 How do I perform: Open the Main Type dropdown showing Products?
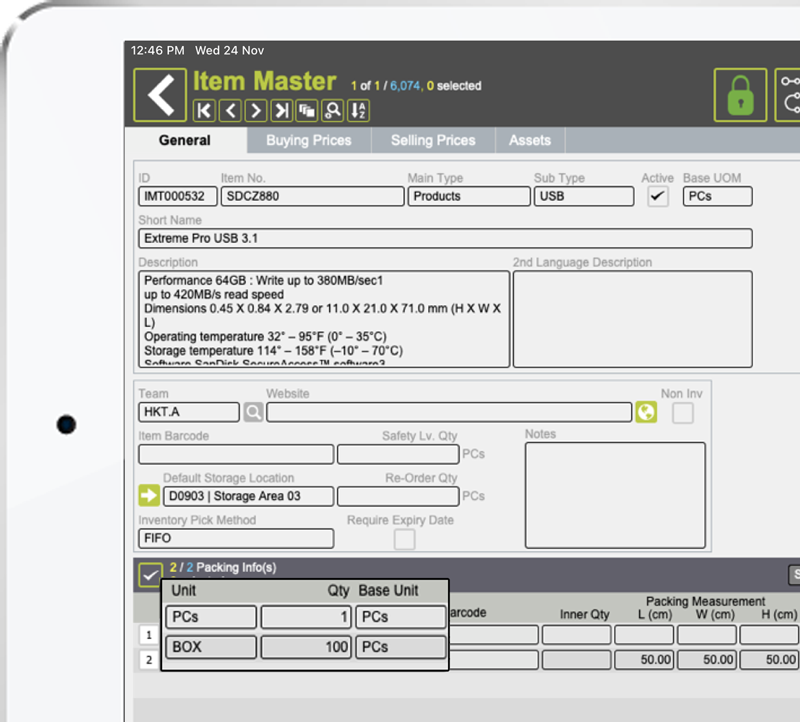[x=469, y=196]
